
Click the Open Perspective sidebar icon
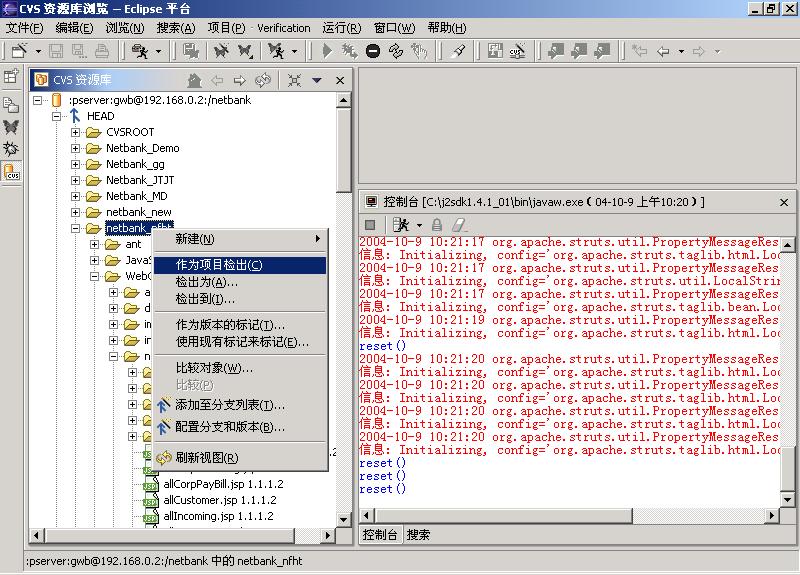[11, 77]
